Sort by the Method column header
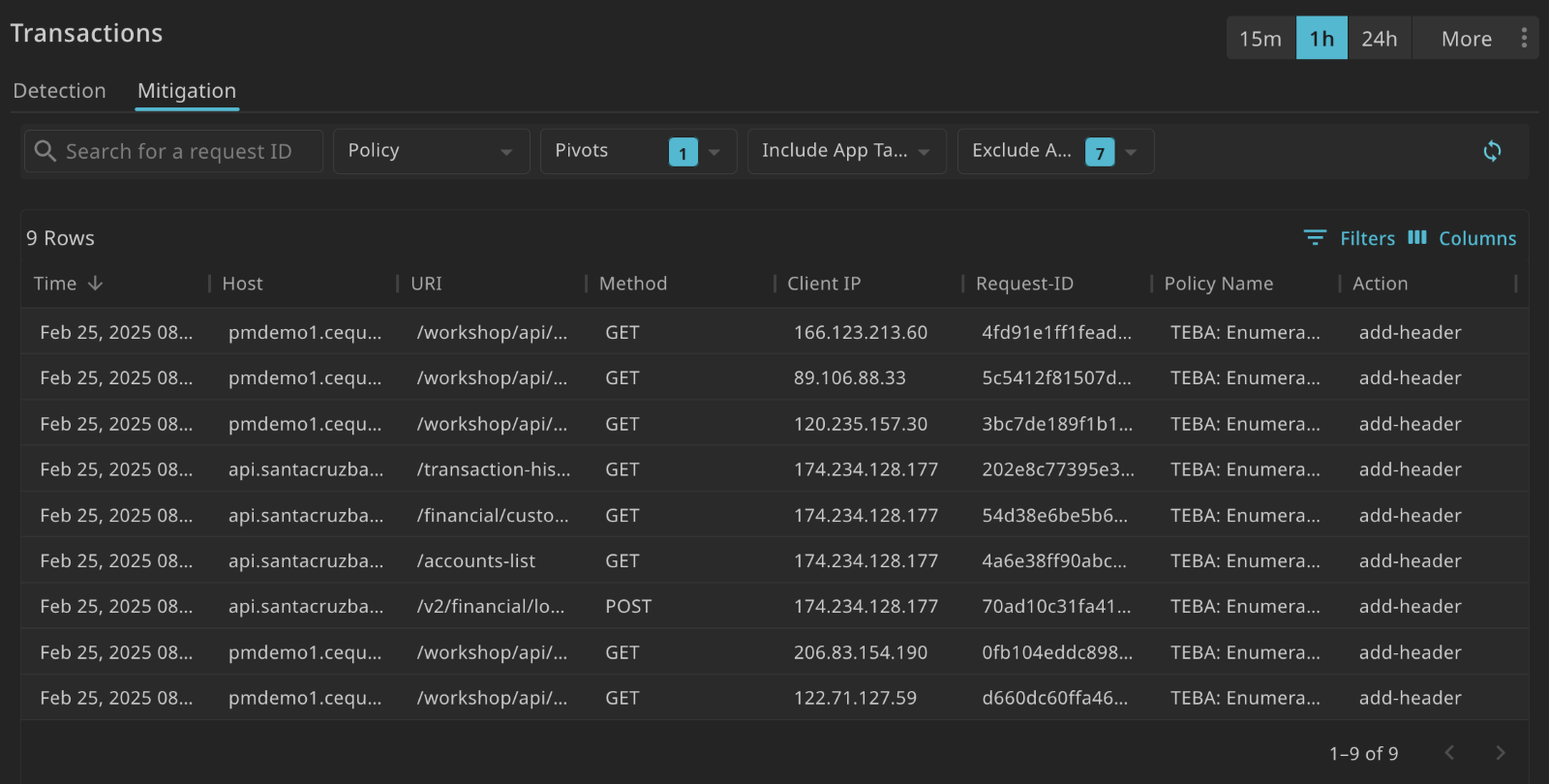 (x=633, y=284)
